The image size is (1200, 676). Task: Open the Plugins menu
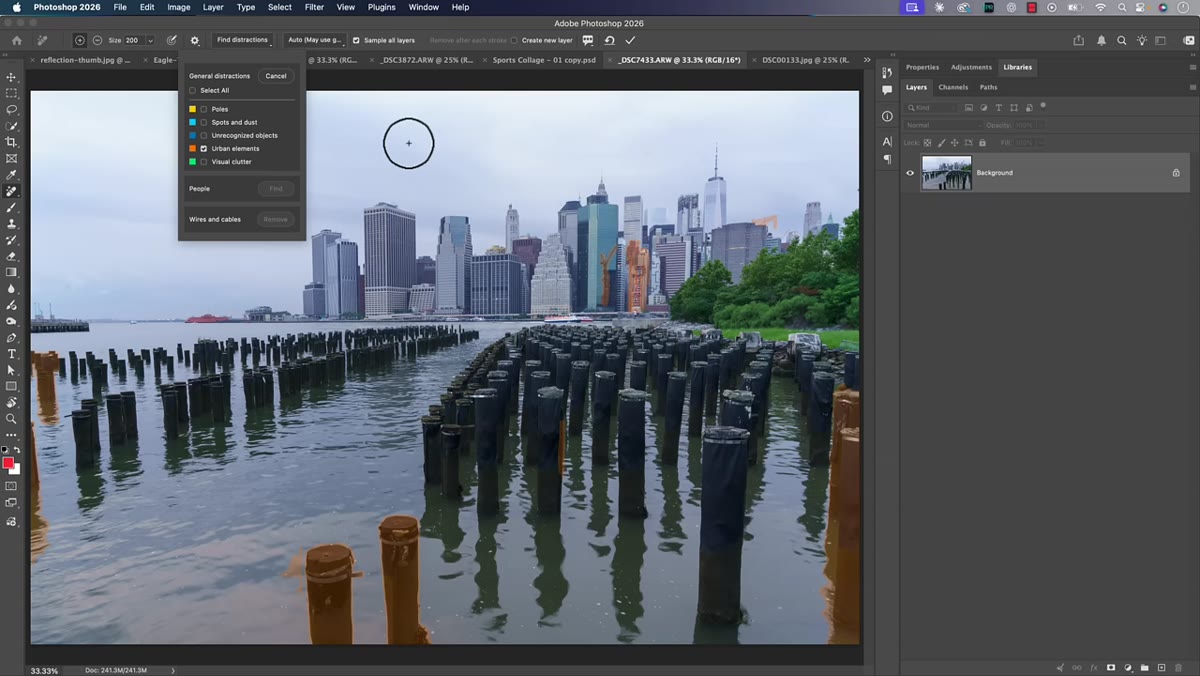tap(381, 7)
